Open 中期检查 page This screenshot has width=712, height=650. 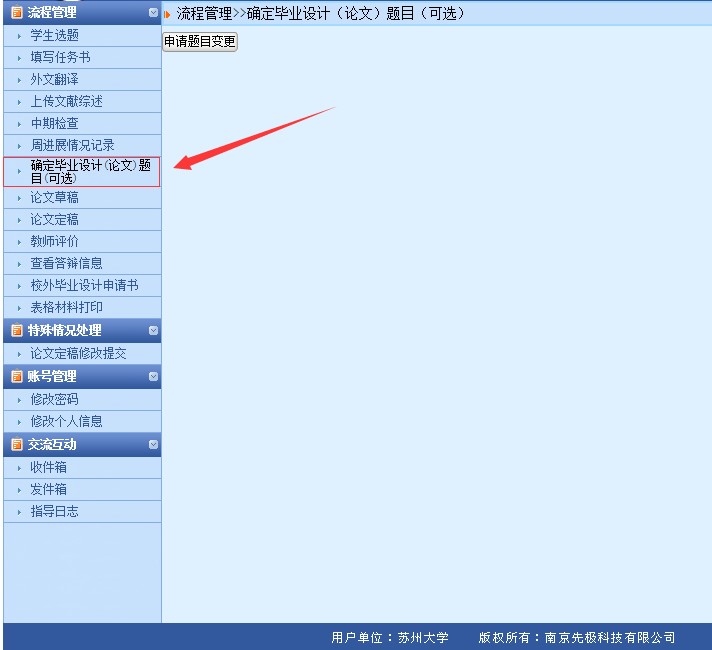pyautogui.click(x=82, y=124)
